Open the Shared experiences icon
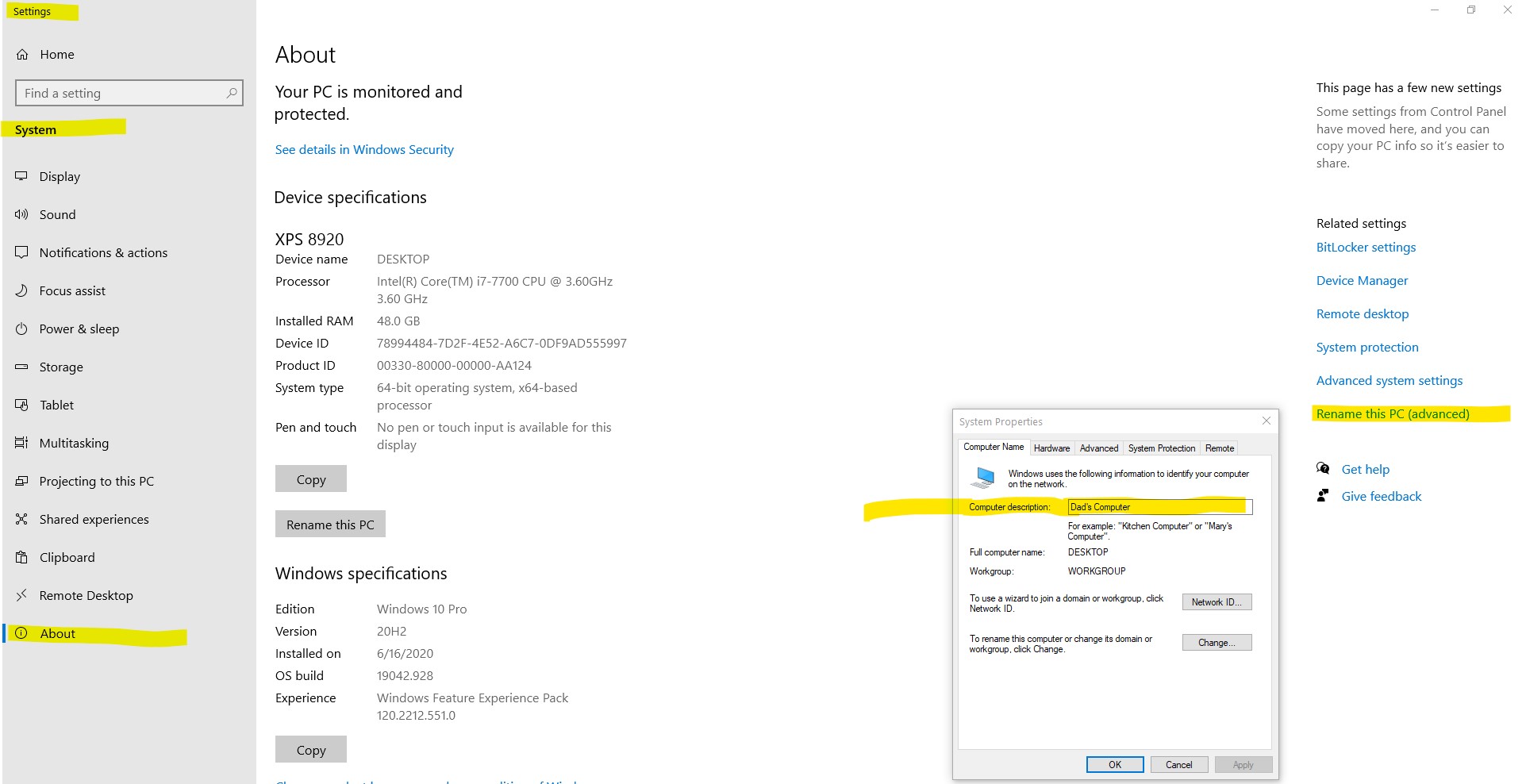This screenshot has height=784, width=1526. coord(21,519)
